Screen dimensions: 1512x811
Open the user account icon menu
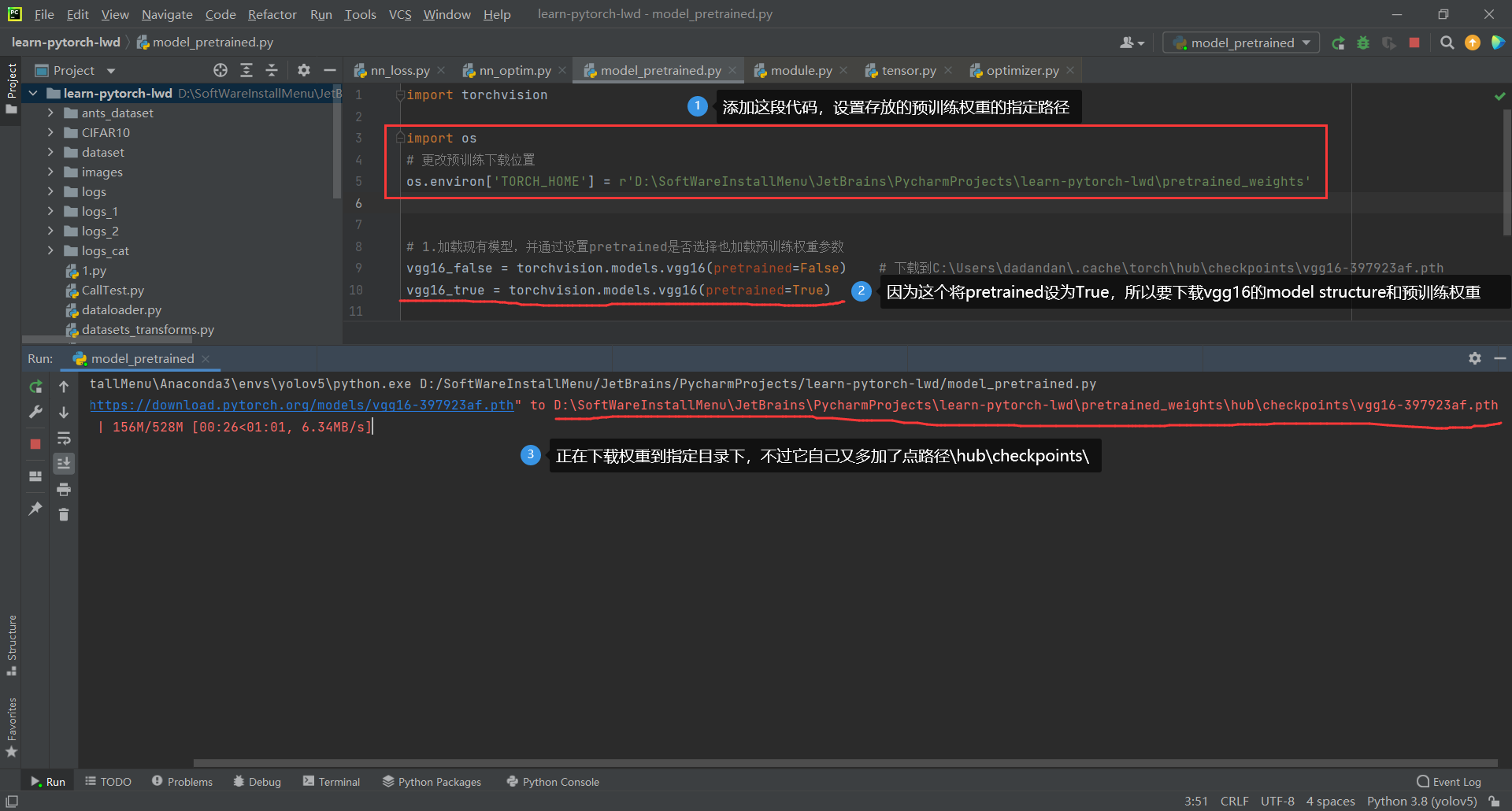(1132, 43)
